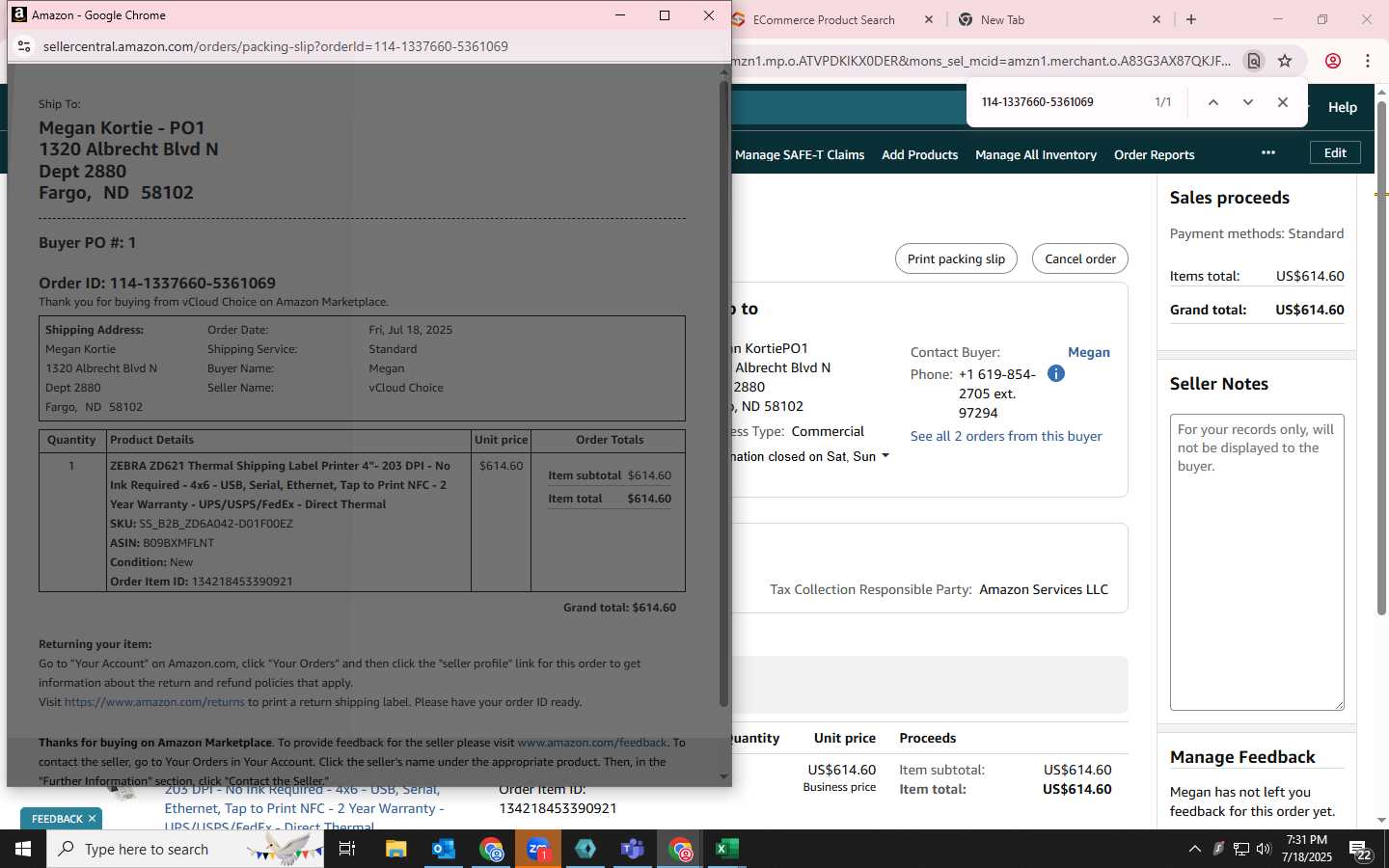Open the notification center icon in system tray
The image size is (1389, 868).
point(1361,850)
